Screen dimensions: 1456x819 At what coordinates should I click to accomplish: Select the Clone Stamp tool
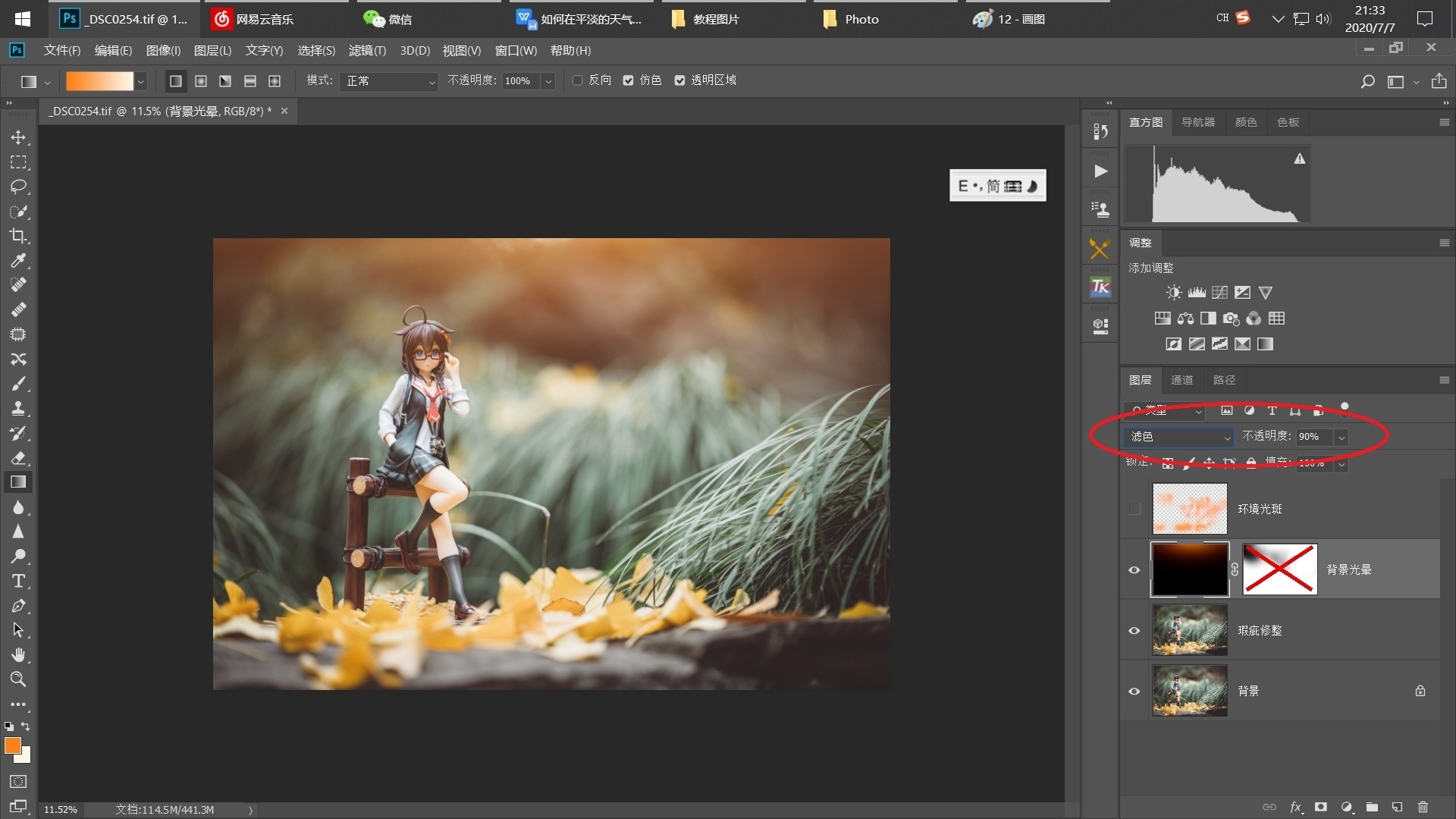tap(18, 408)
